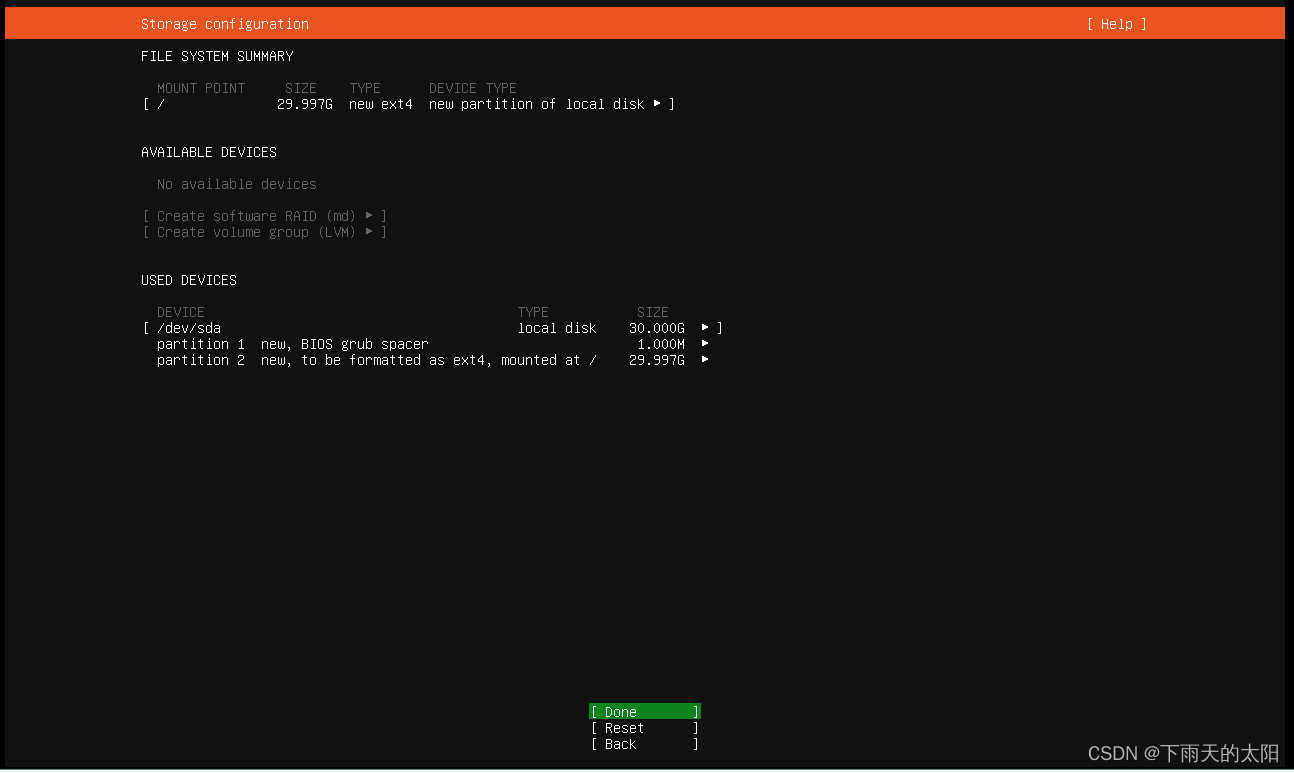Click 'new partition of local disk' text
This screenshot has width=1294, height=773.
[537, 104]
